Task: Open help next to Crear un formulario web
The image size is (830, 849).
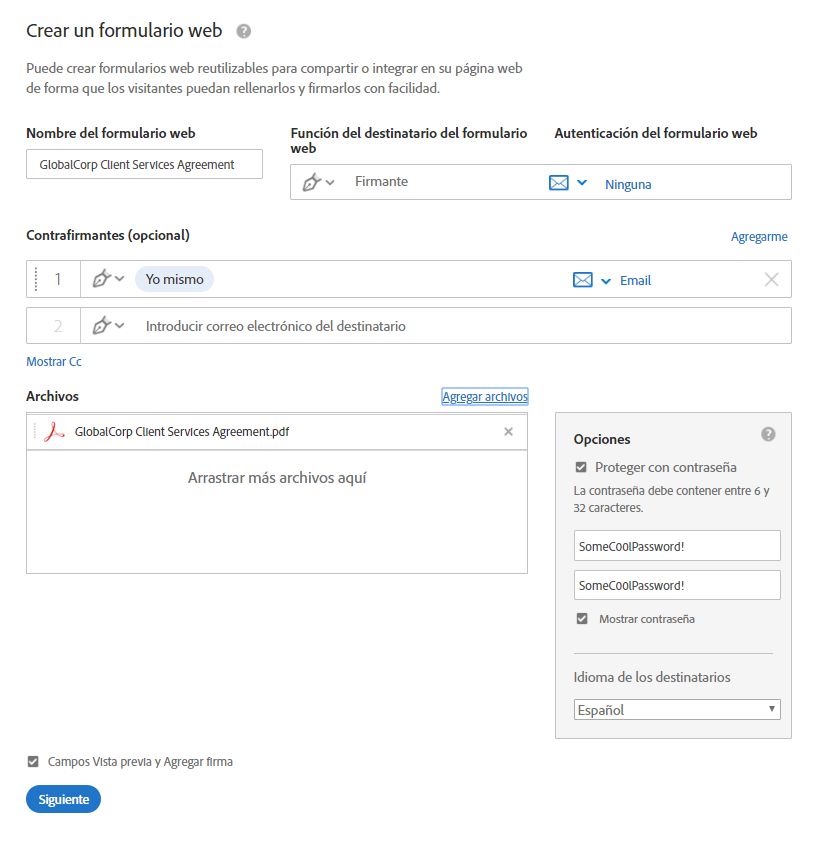Action: (243, 31)
